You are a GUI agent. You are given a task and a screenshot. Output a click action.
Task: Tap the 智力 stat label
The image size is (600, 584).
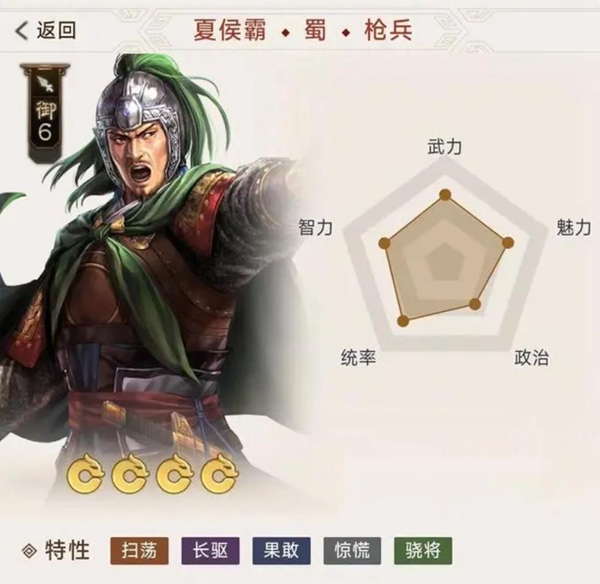click(316, 228)
